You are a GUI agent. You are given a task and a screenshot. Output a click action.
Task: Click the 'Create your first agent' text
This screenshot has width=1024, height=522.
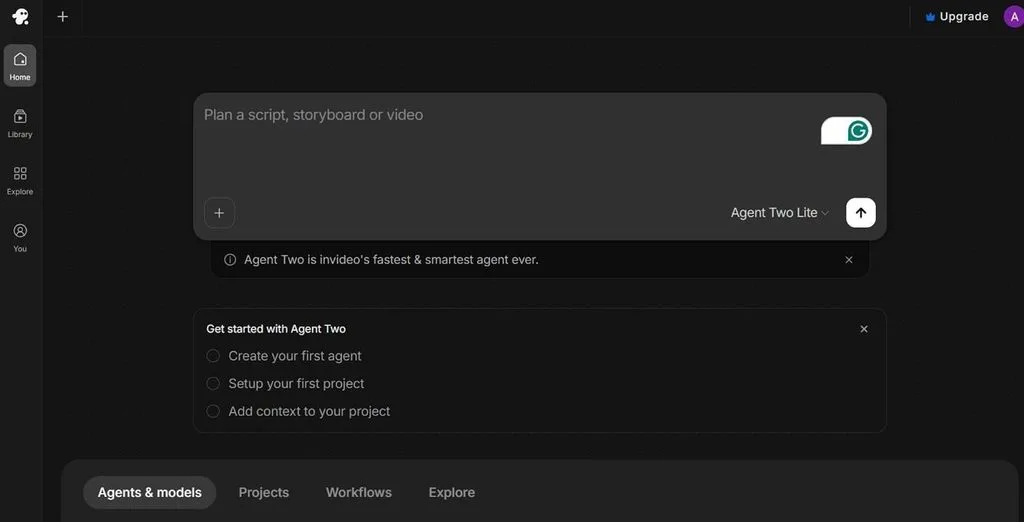(x=295, y=356)
